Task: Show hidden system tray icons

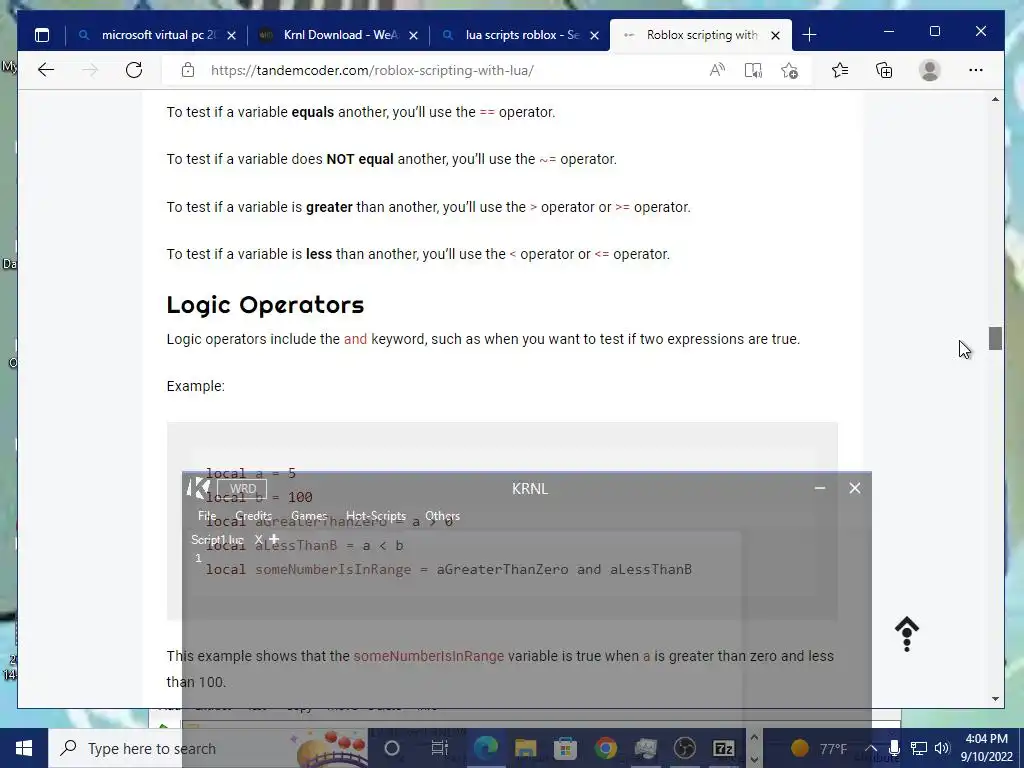Action: 871,748
